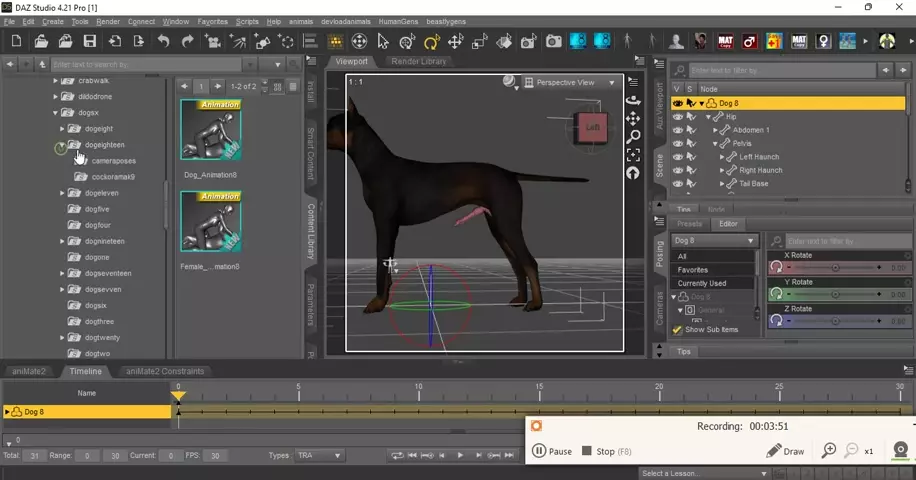Click the Save file toolbar icon

point(90,42)
